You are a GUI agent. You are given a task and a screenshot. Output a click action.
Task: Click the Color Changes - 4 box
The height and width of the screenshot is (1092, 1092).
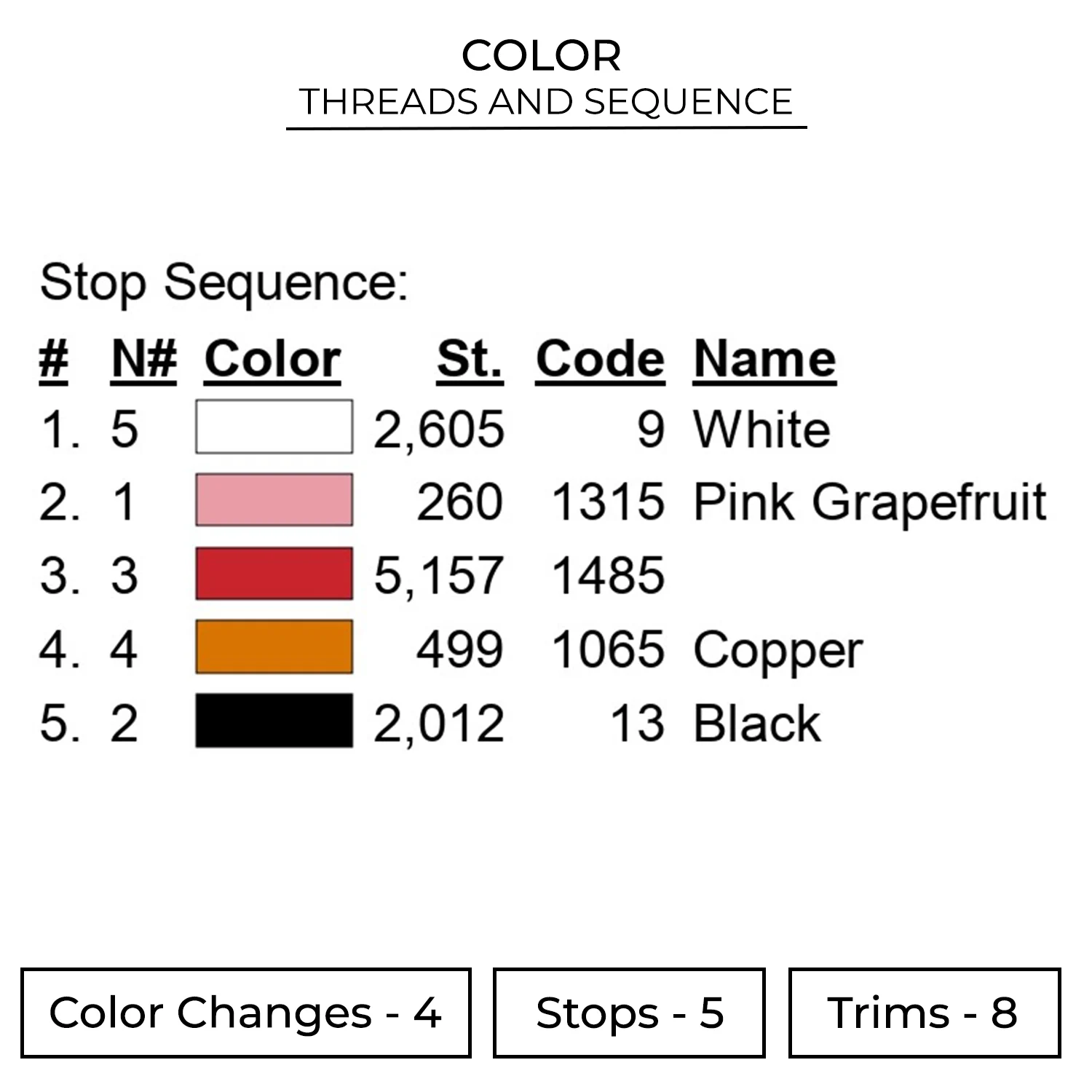245,1013
